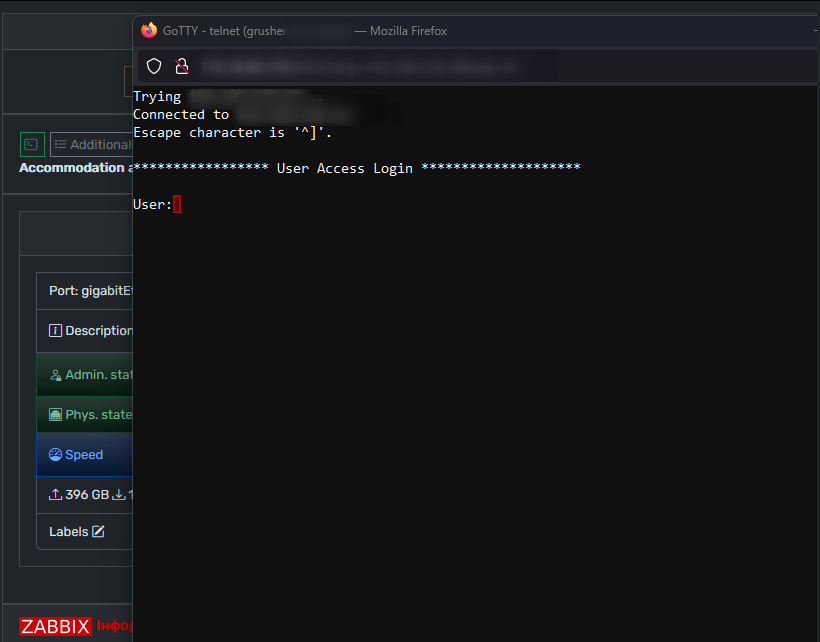Viewport: 820px width, 642px height.
Task: Edit labels using the pencil icon
Action: point(98,531)
